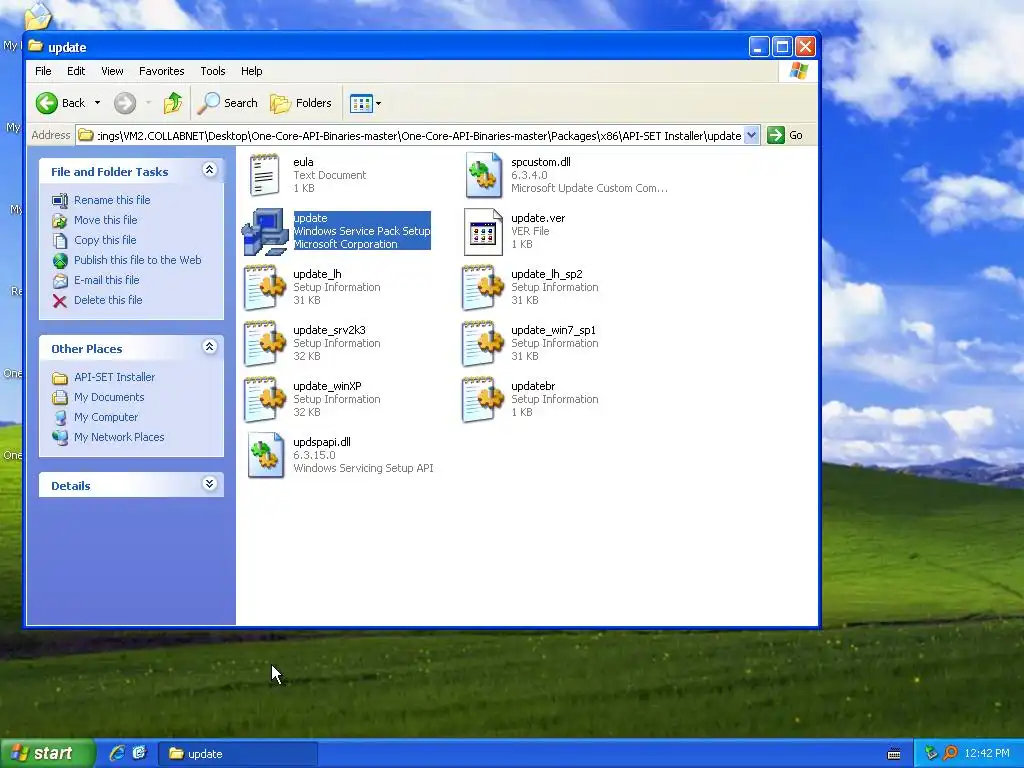
Task: Select the update_srv2k3 file icon
Action: coord(264,344)
